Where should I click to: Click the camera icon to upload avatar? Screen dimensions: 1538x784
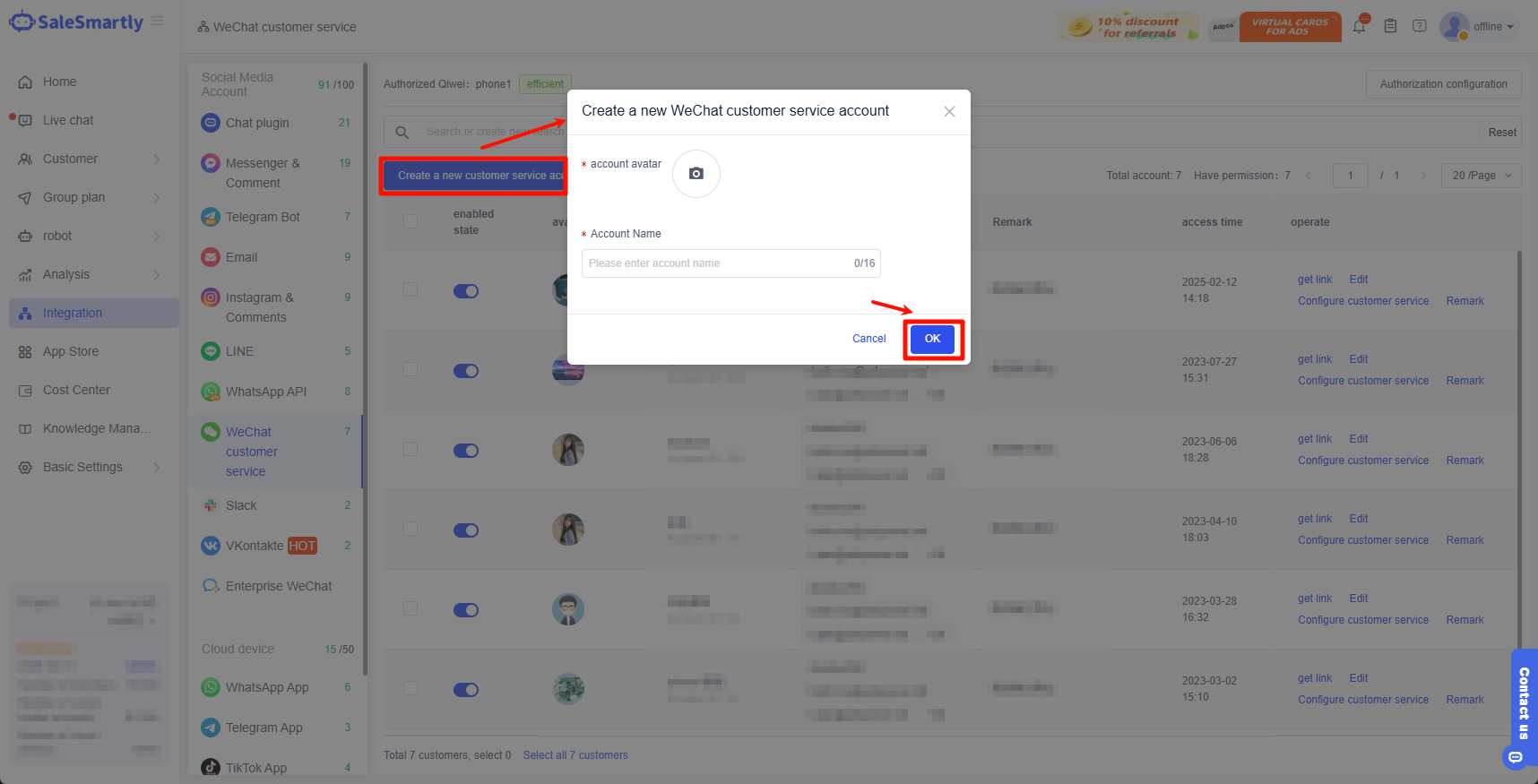coord(696,174)
